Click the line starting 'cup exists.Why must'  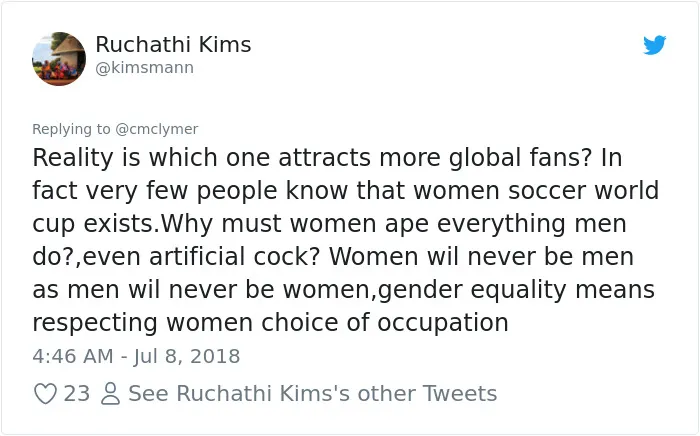pos(329,224)
